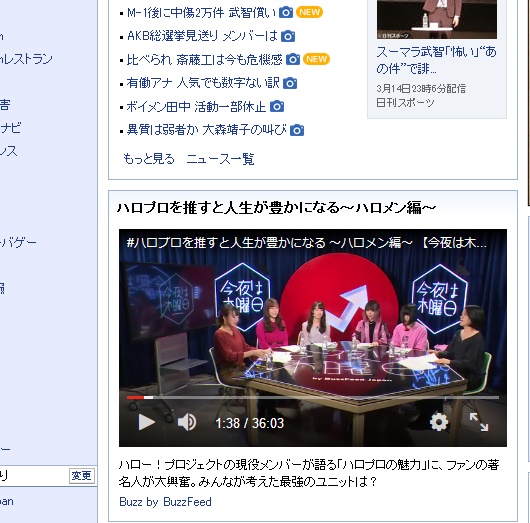Open ニュース一覧 link
The image size is (530, 523).
click(220, 159)
